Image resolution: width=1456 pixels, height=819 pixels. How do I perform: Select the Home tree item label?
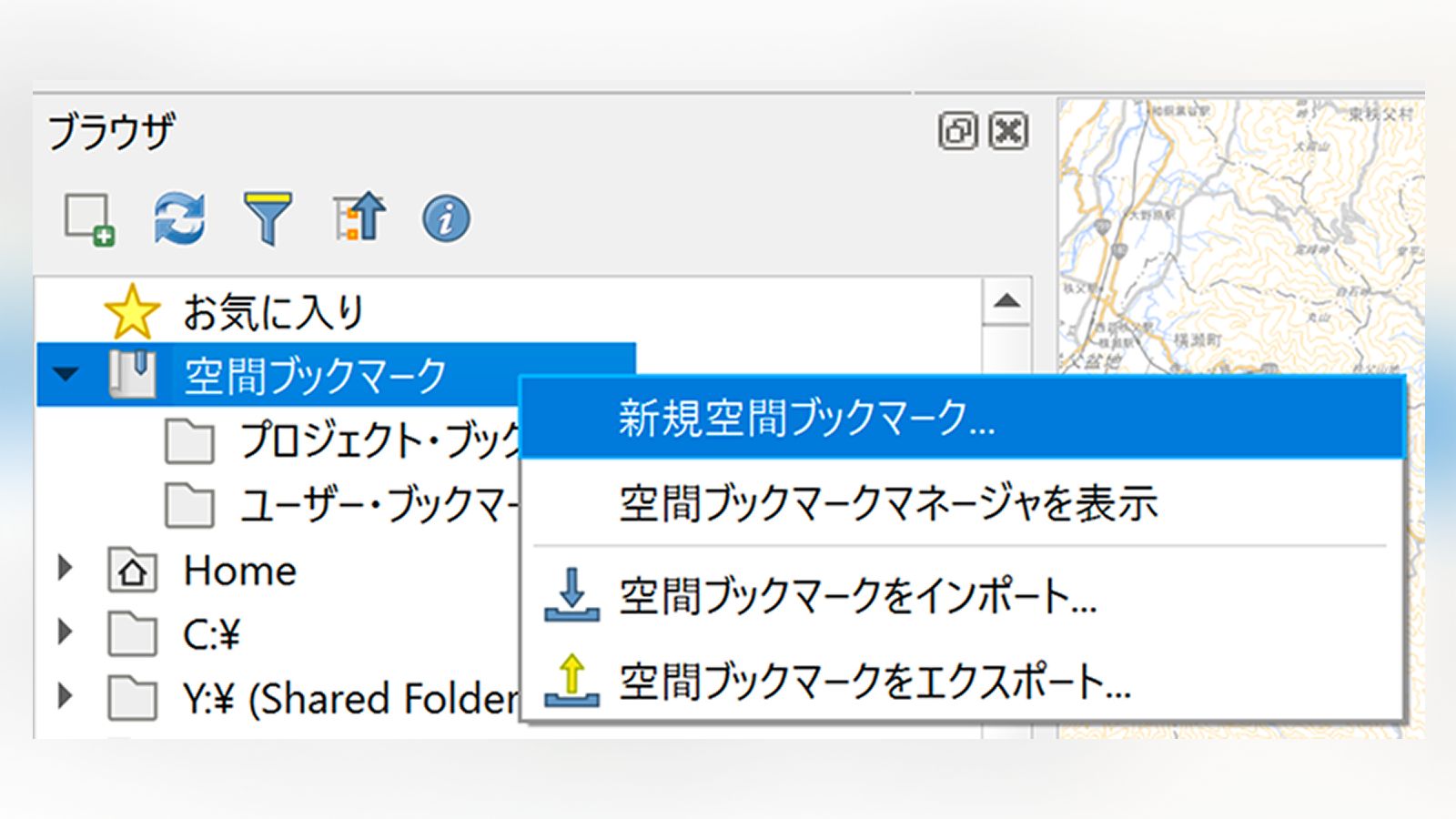click(240, 571)
